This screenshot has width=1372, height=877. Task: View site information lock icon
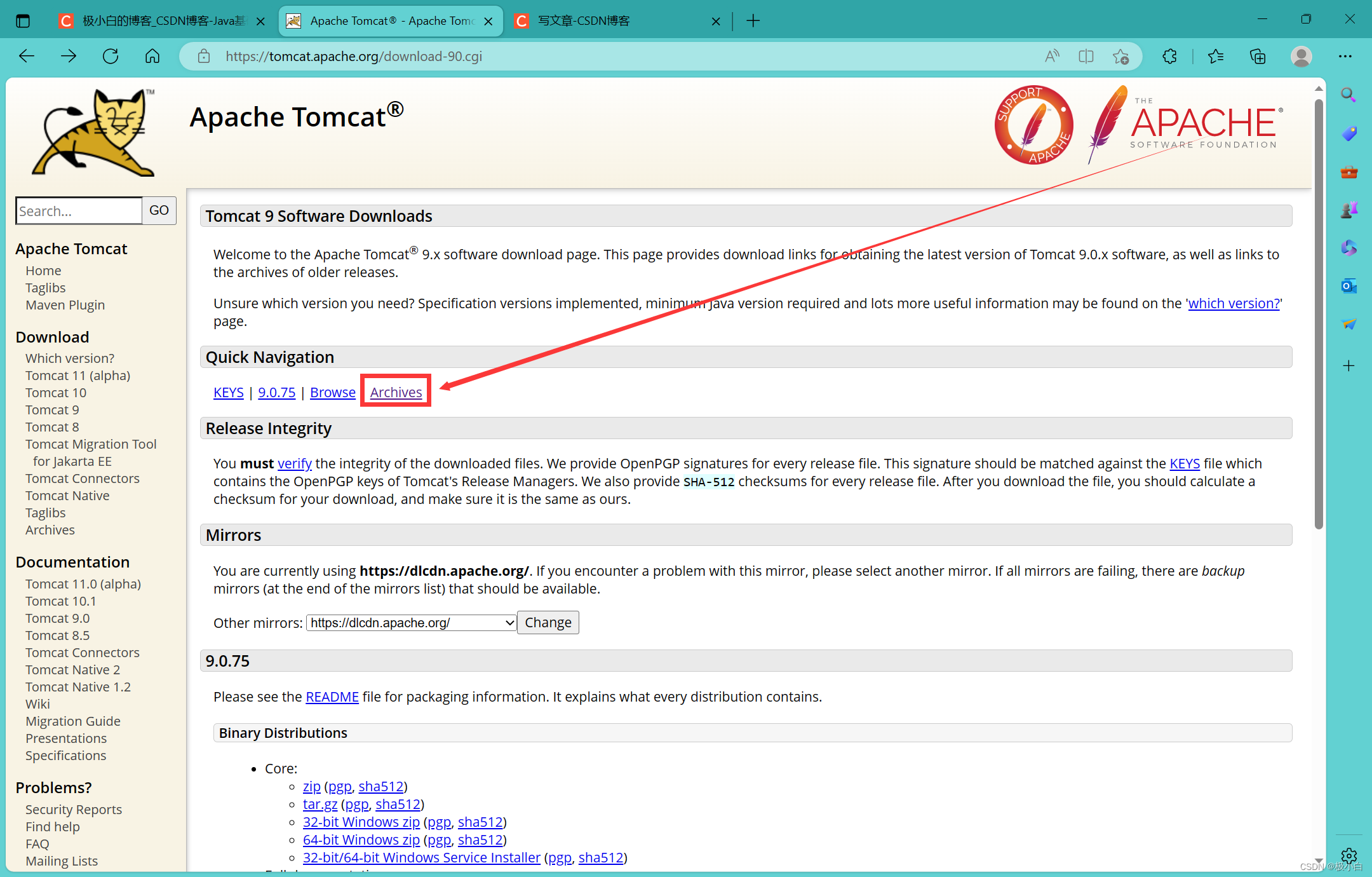click(204, 56)
